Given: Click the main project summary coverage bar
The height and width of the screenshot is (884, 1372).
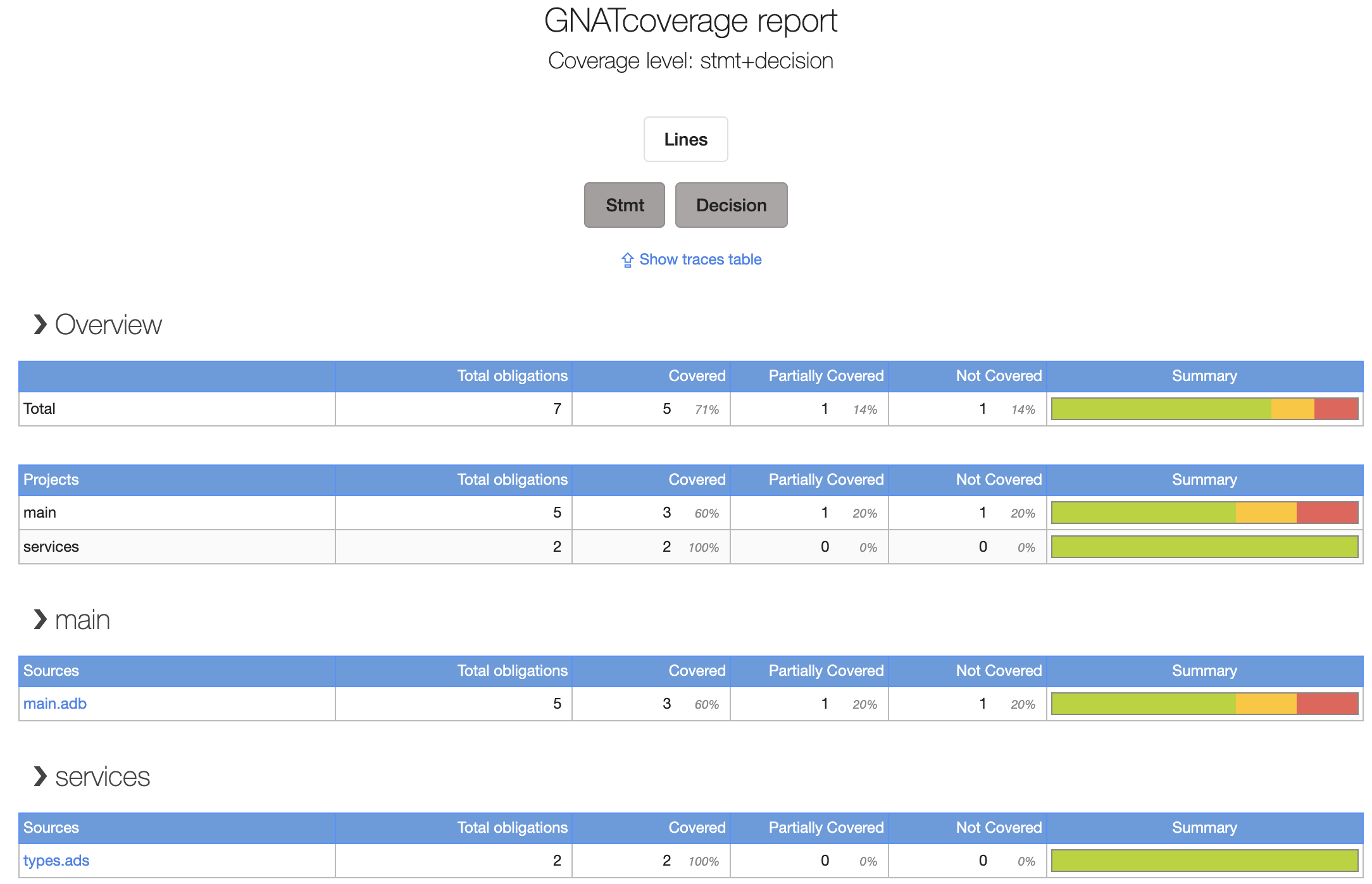Looking at the screenshot, I should pyautogui.click(x=1205, y=513).
